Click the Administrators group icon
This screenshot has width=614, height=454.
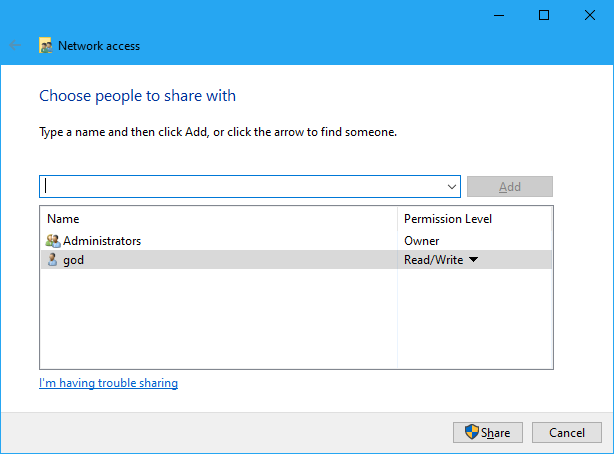pos(53,241)
